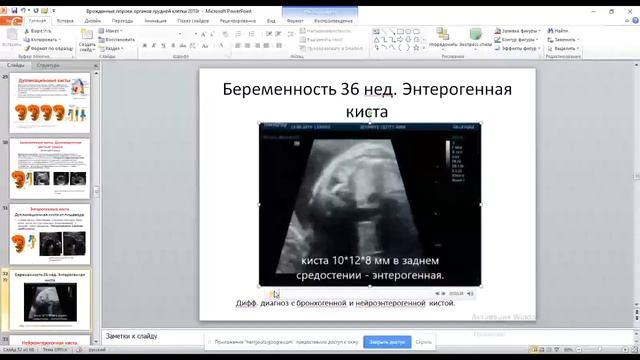Undo the last action
640x360 pixels.
click(23, 11)
